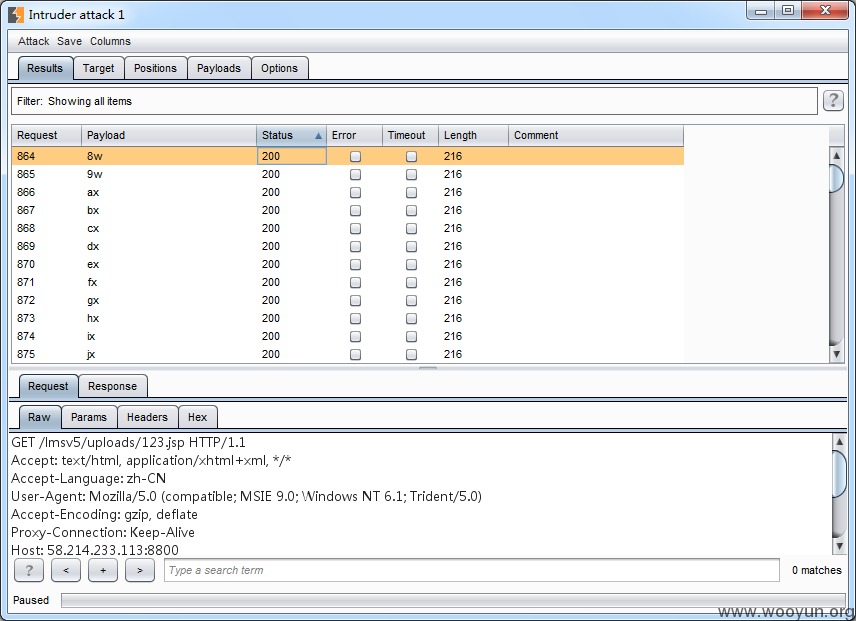
Task: Open the Save menu
Action: (x=69, y=41)
